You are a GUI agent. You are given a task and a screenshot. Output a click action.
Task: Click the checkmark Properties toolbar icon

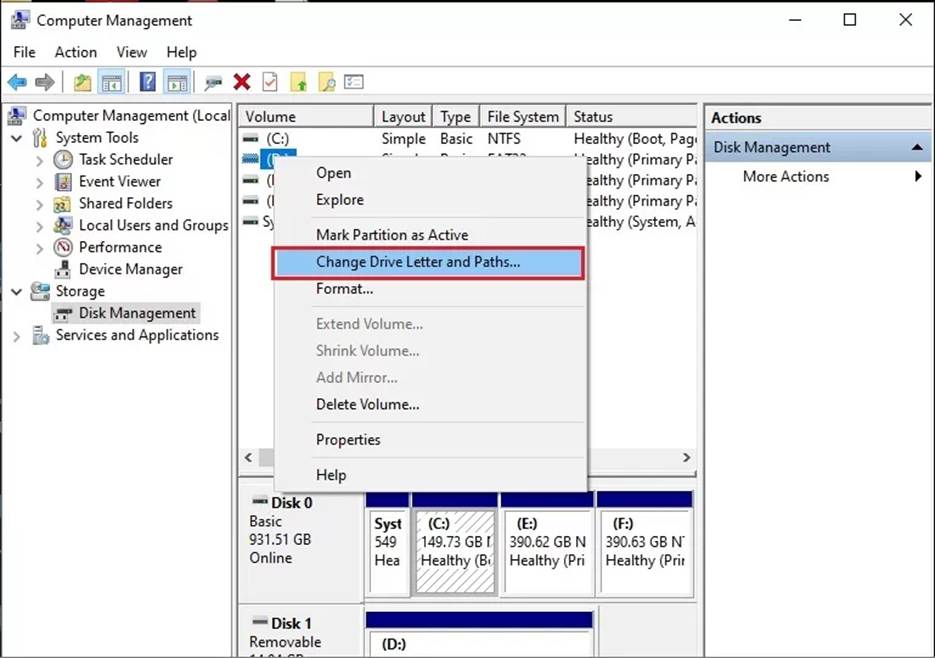click(x=270, y=82)
